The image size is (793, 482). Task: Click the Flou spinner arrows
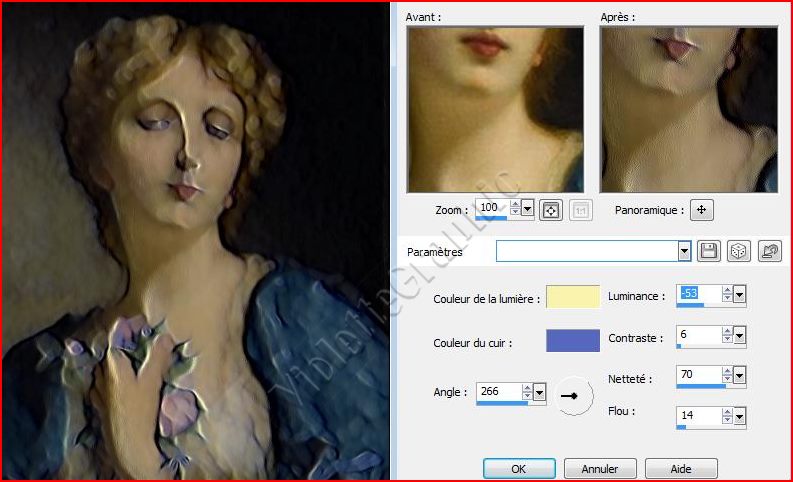727,416
